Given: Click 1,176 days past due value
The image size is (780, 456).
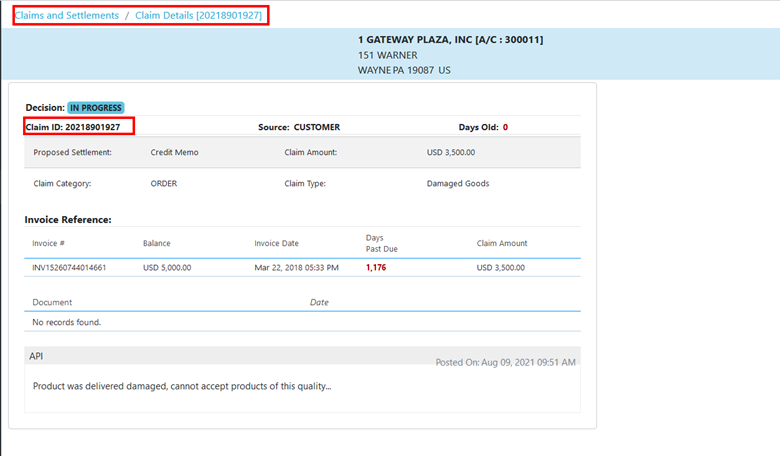Looking at the screenshot, I should pyautogui.click(x=376, y=268).
